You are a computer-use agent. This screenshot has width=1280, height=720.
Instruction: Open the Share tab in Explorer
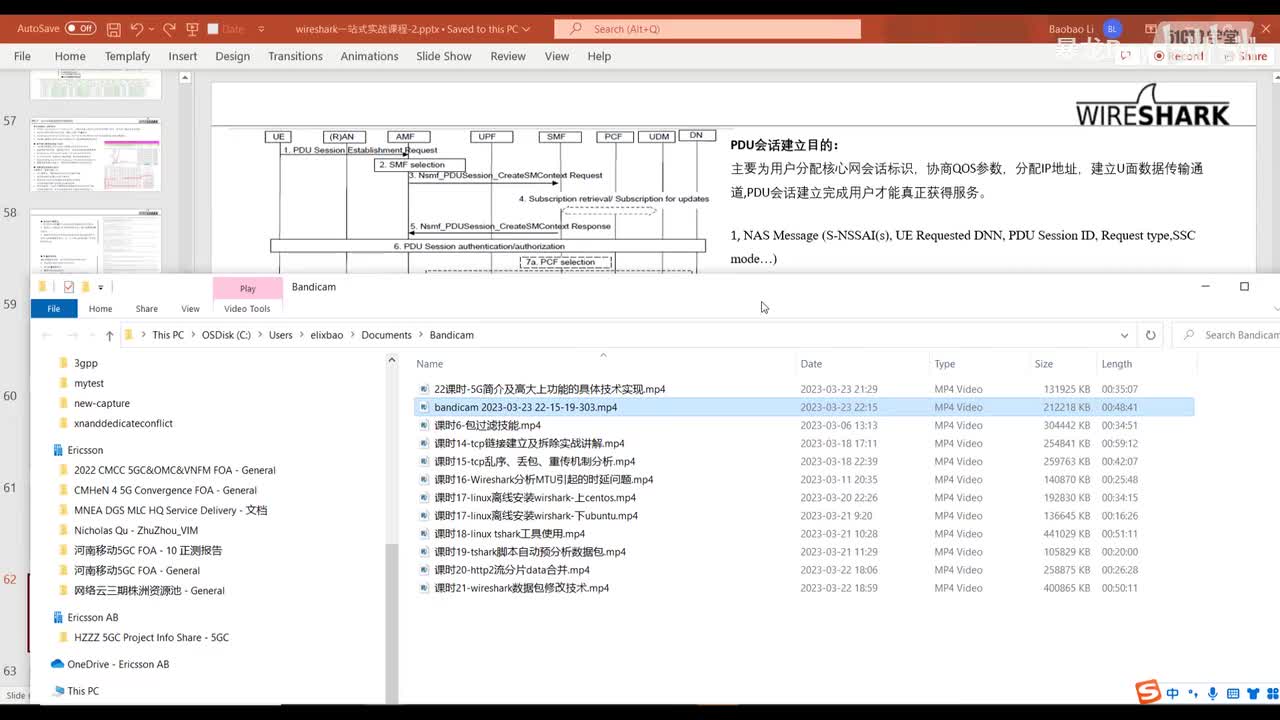click(146, 309)
